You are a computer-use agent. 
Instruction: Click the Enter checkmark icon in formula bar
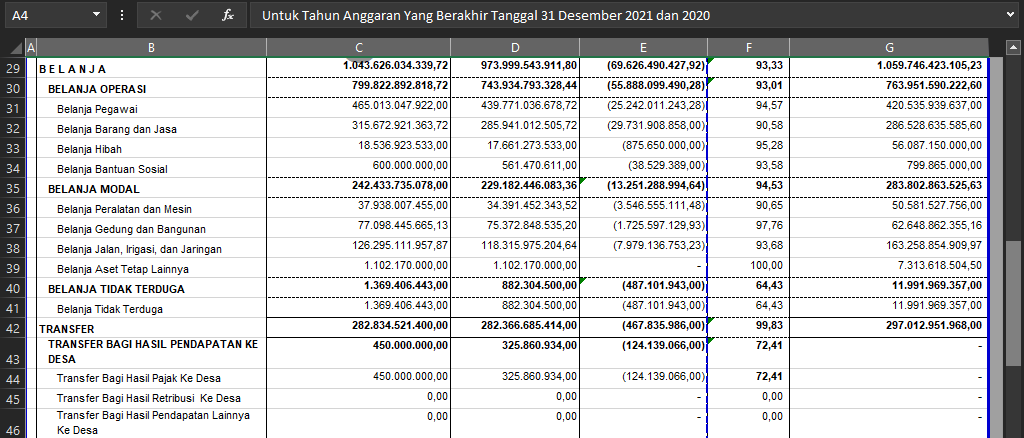(x=192, y=16)
